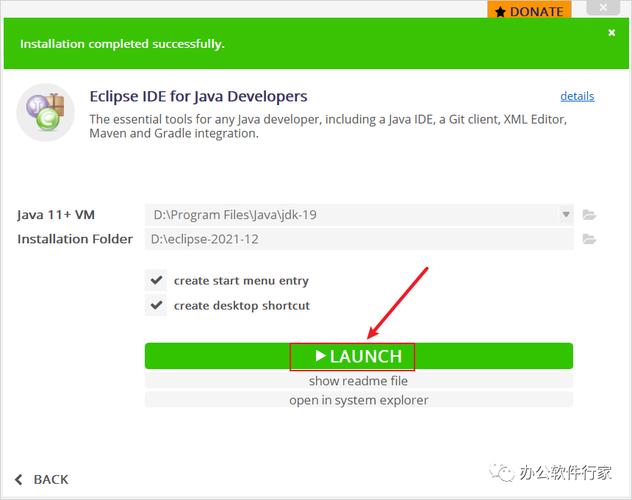Click the Installation Folder path field
The height and width of the screenshot is (500, 632).
[359, 239]
